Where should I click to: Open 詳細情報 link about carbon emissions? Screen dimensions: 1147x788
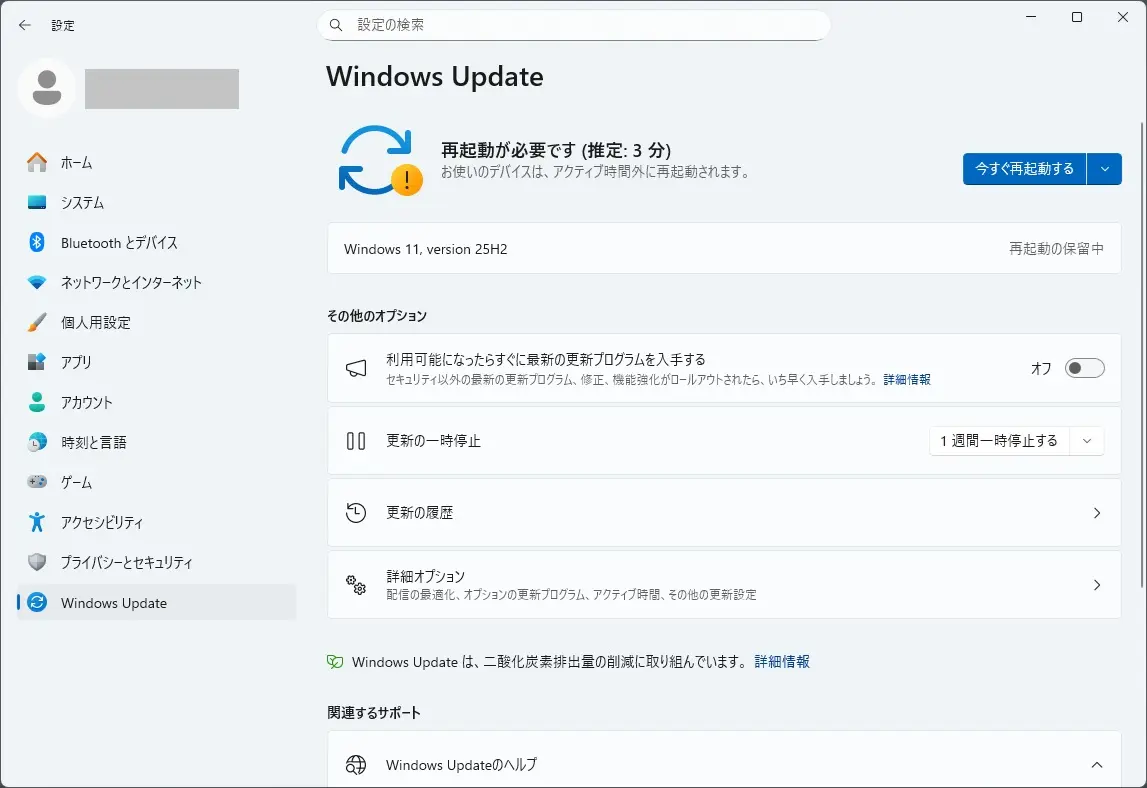tap(782, 661)
